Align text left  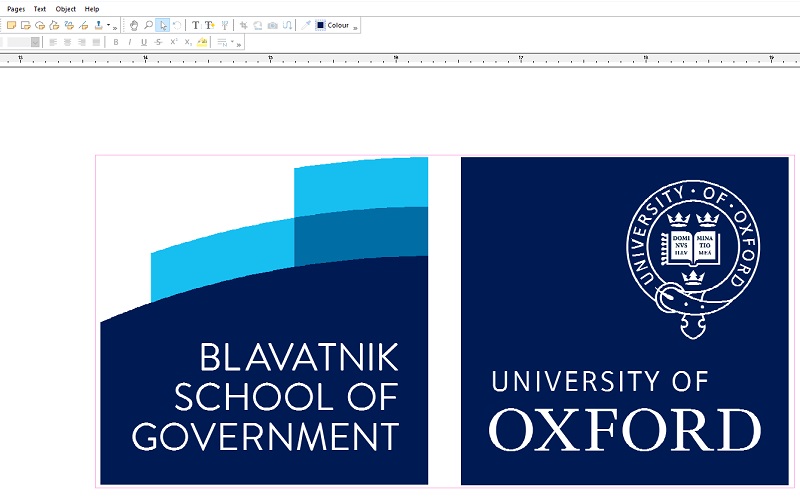[x=53, y=42]
